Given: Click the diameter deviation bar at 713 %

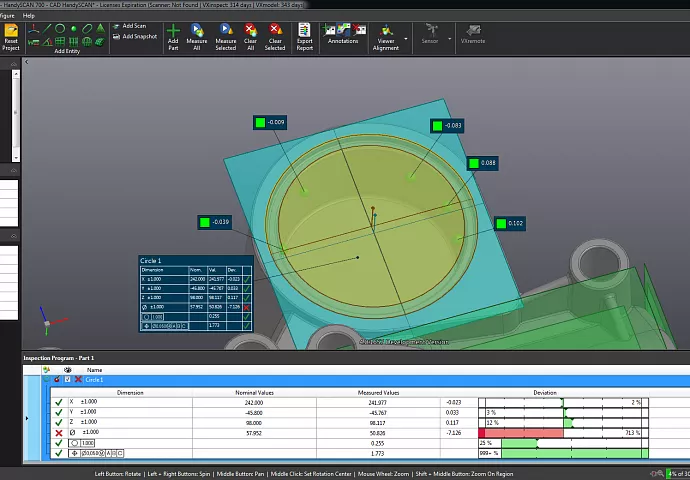Looking at the screenshot, I should coord(563,433).
